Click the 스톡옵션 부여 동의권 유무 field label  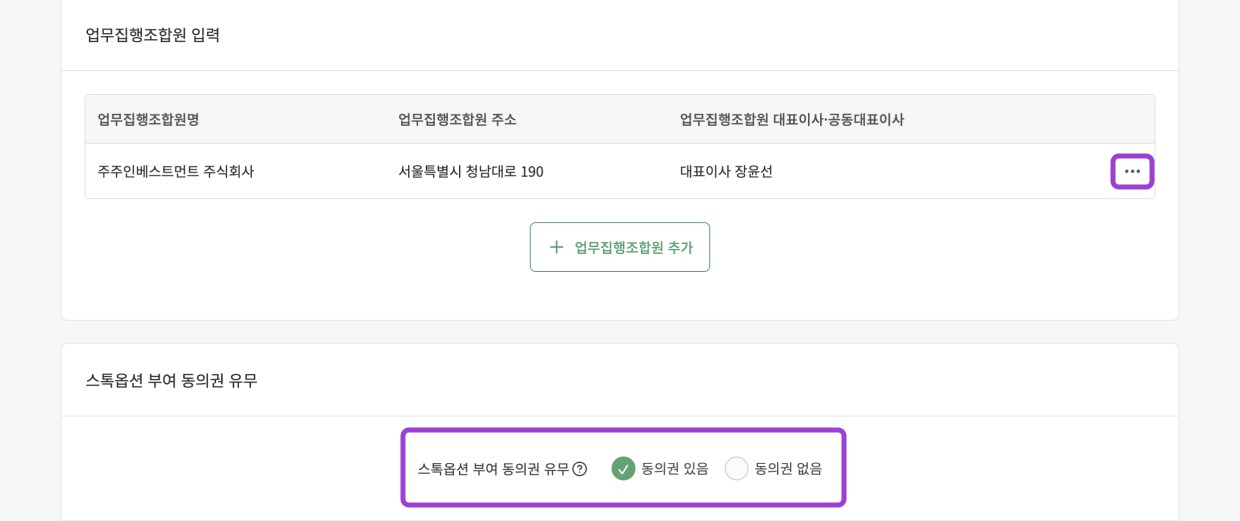coord(493,468)
